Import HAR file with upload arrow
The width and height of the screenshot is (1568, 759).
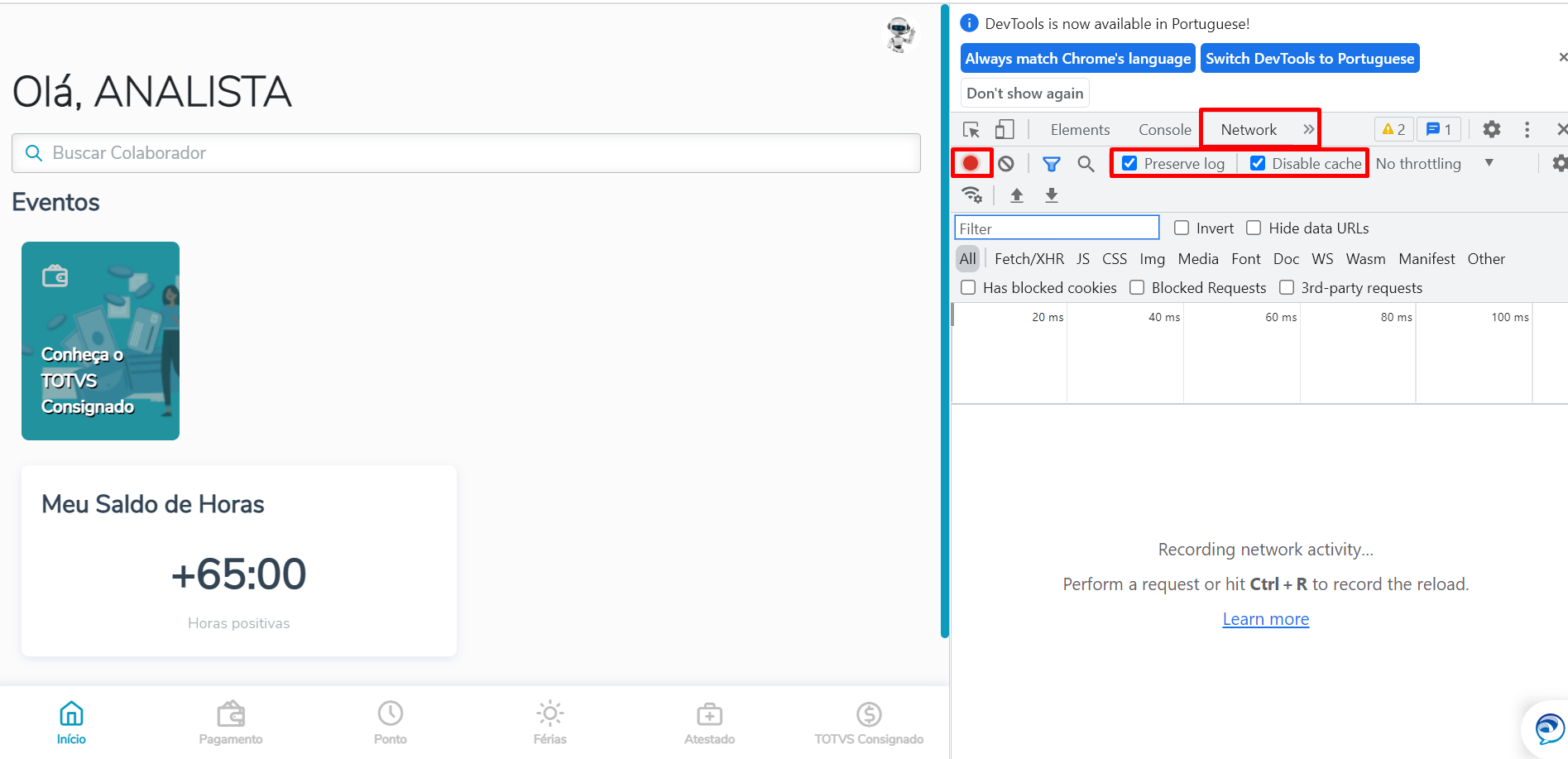(x=1017, y=195)
